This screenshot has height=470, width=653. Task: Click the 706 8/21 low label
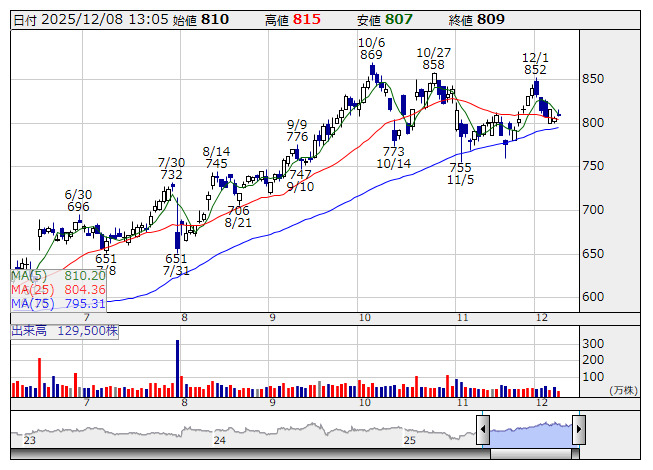(238, 216)
